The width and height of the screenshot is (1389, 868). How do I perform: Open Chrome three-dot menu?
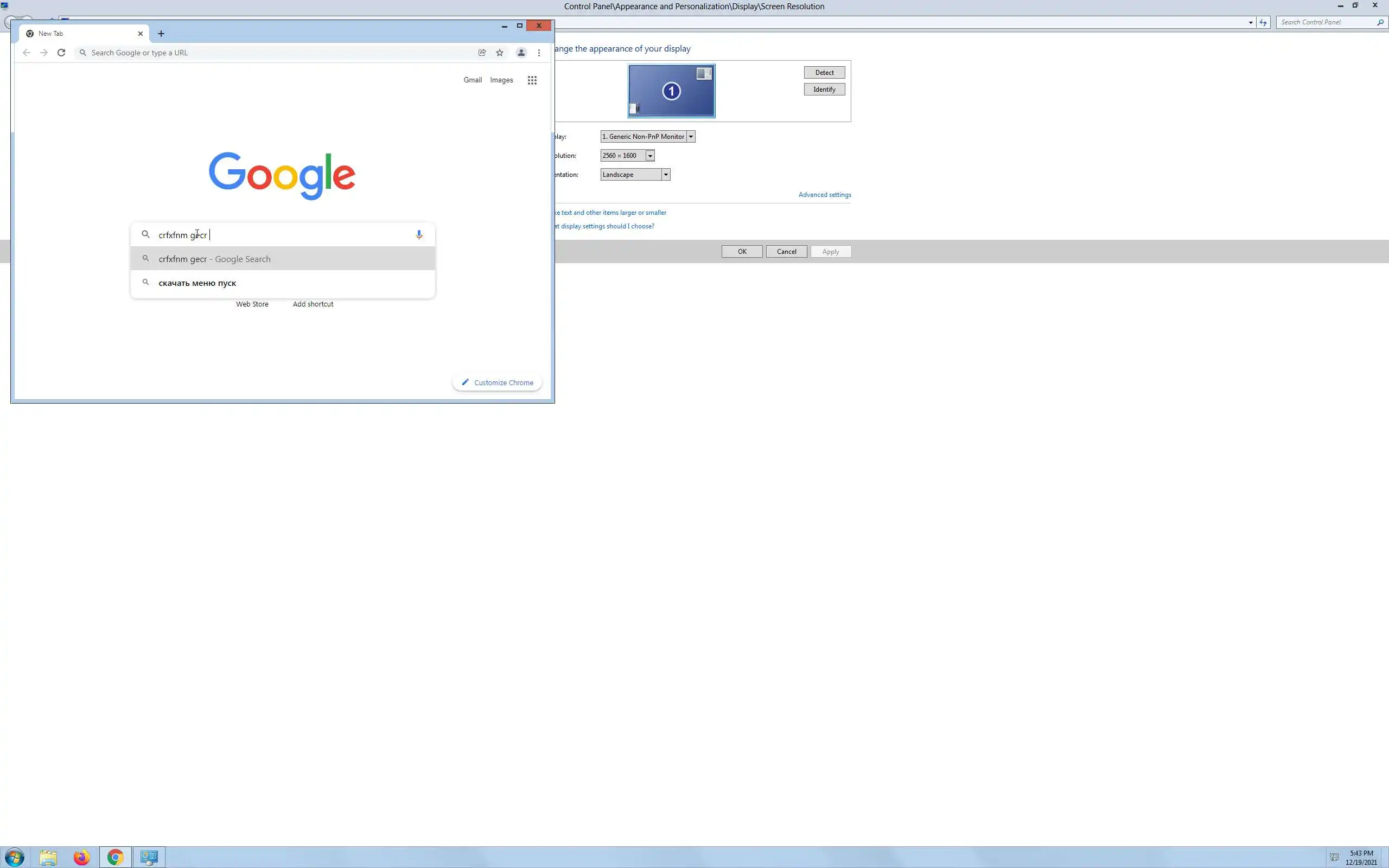538,53
